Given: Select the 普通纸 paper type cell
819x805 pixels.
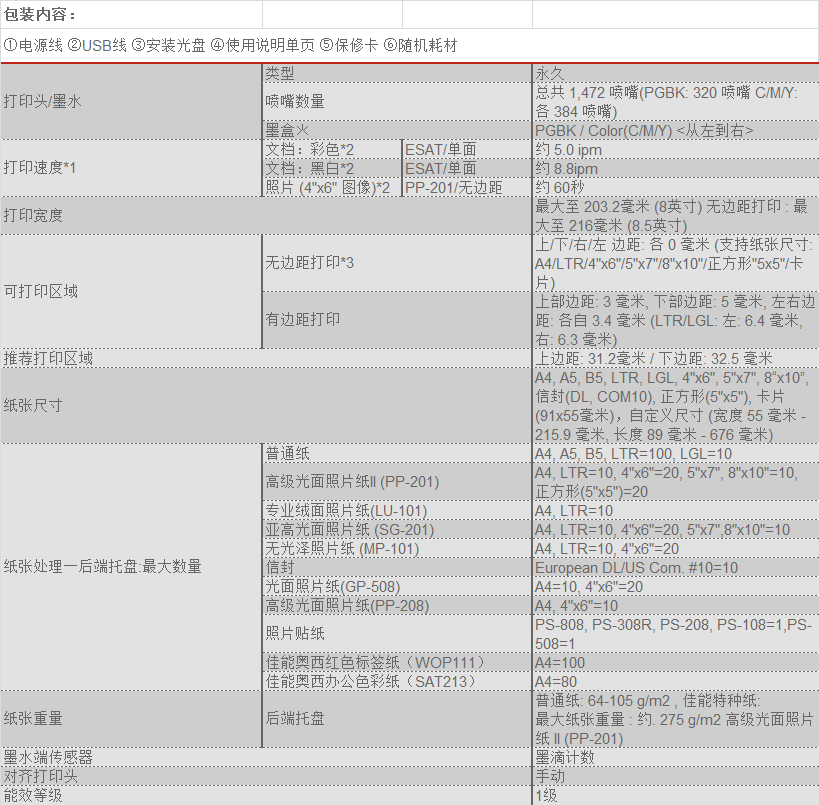Looking at the screenshot, I should click(x=287, y=453).
